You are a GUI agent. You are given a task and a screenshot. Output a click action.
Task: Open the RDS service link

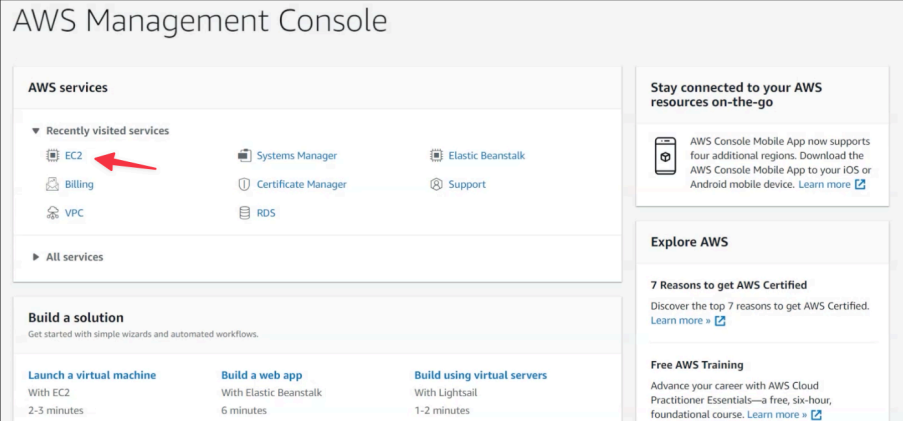pos(266,213)
